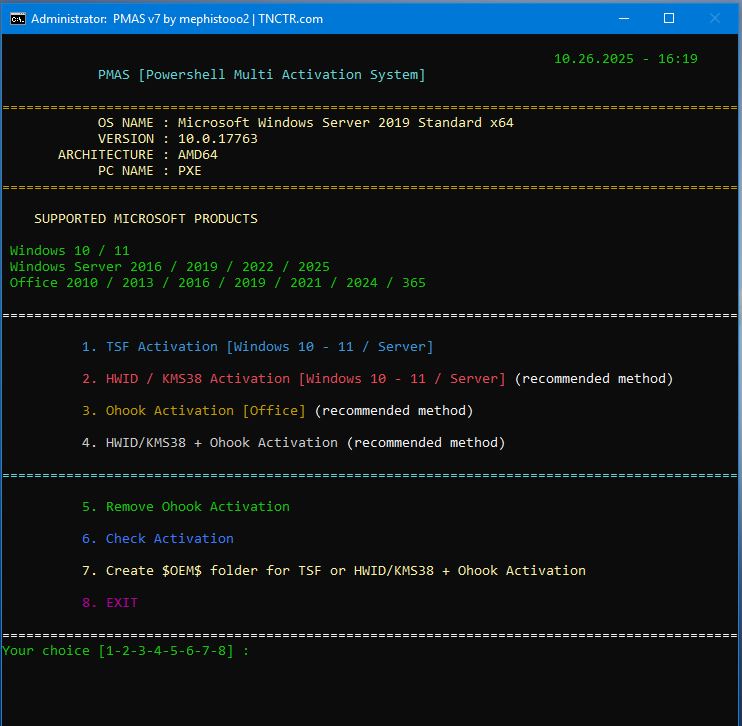The image size is (742, 726).
Task: Minimize the PMAS console window
Action: click(x=623, y=18)
